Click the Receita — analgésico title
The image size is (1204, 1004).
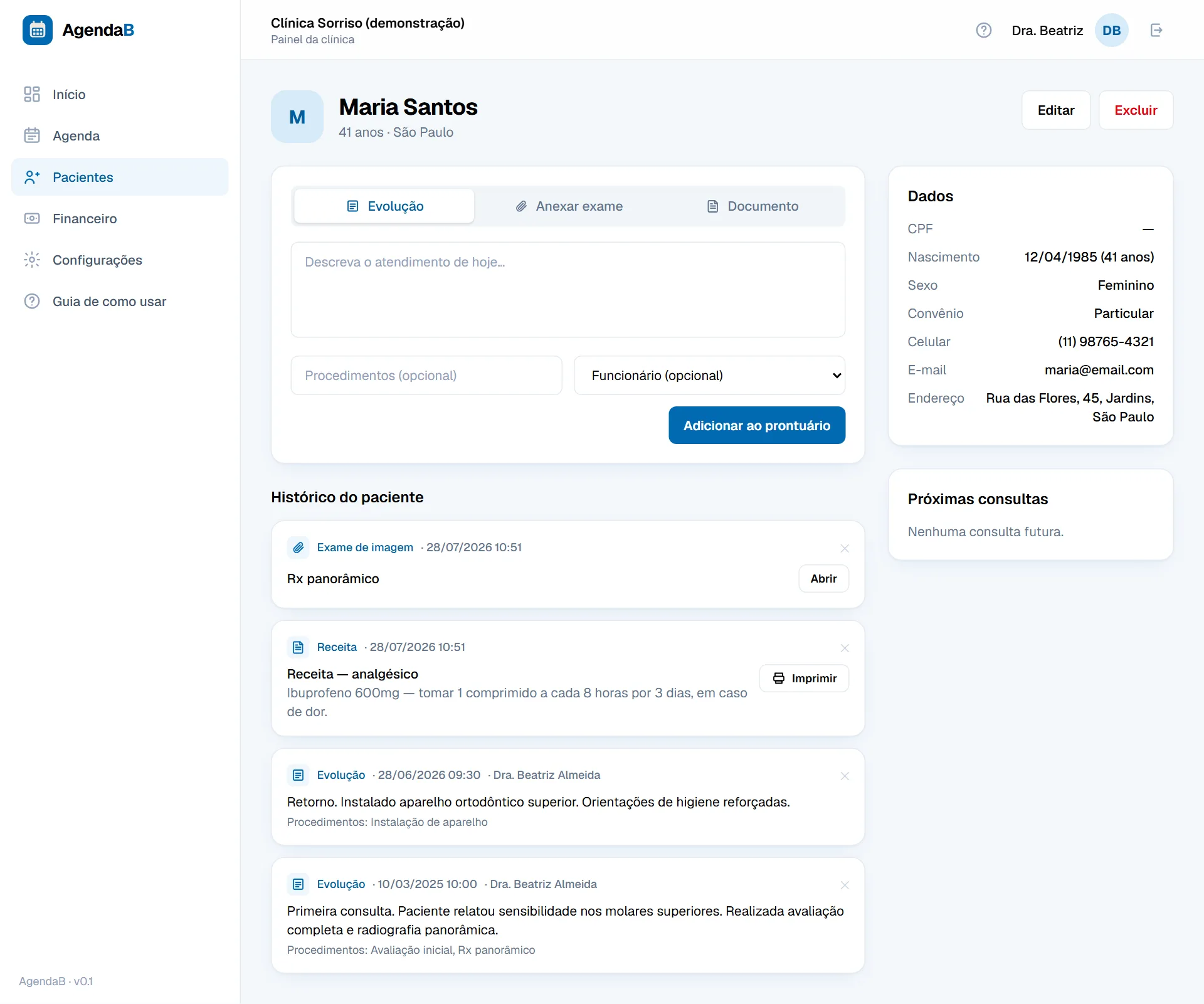(352, 674)
